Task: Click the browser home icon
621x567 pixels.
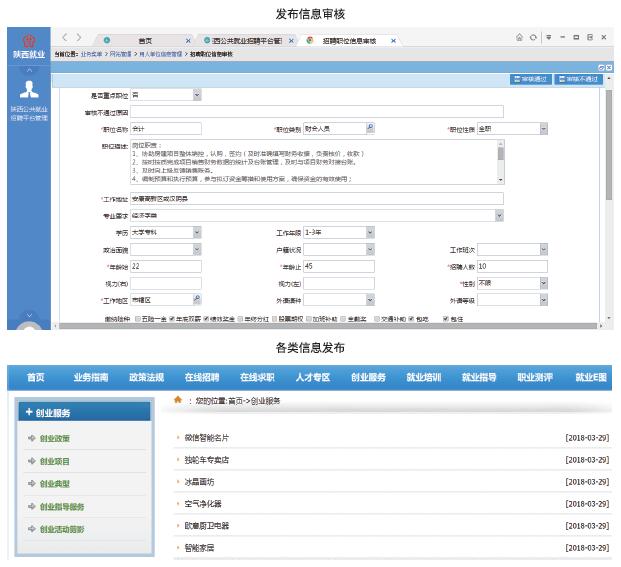Action: point(520,38)
